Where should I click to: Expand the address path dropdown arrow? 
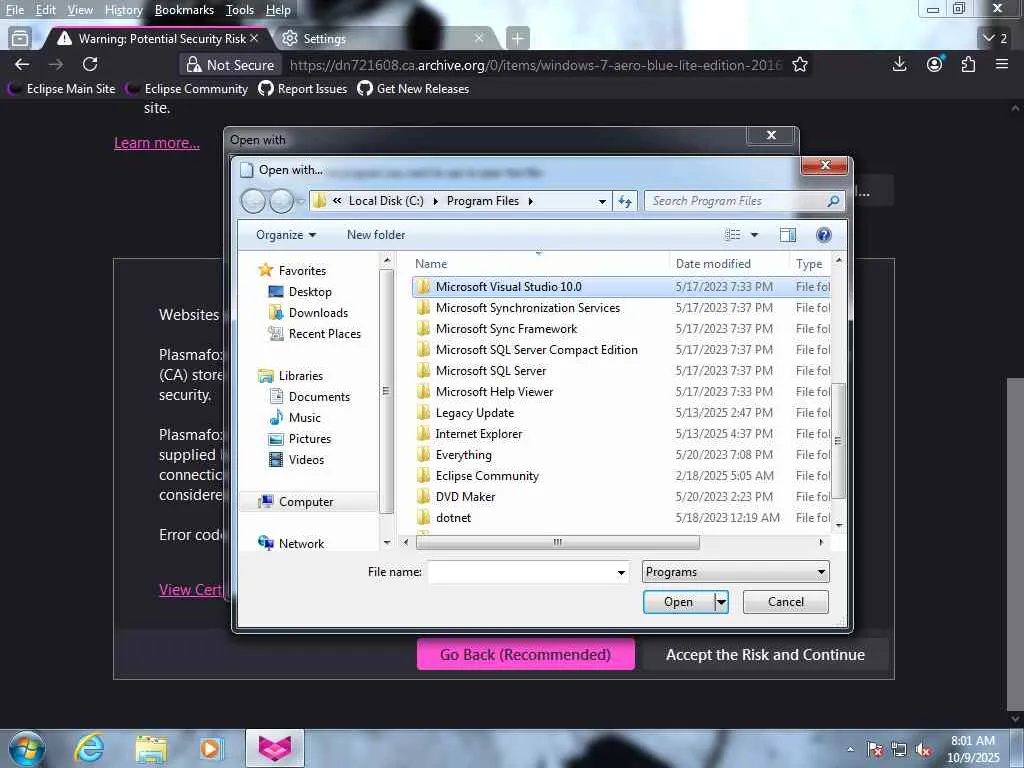point(602,201)
